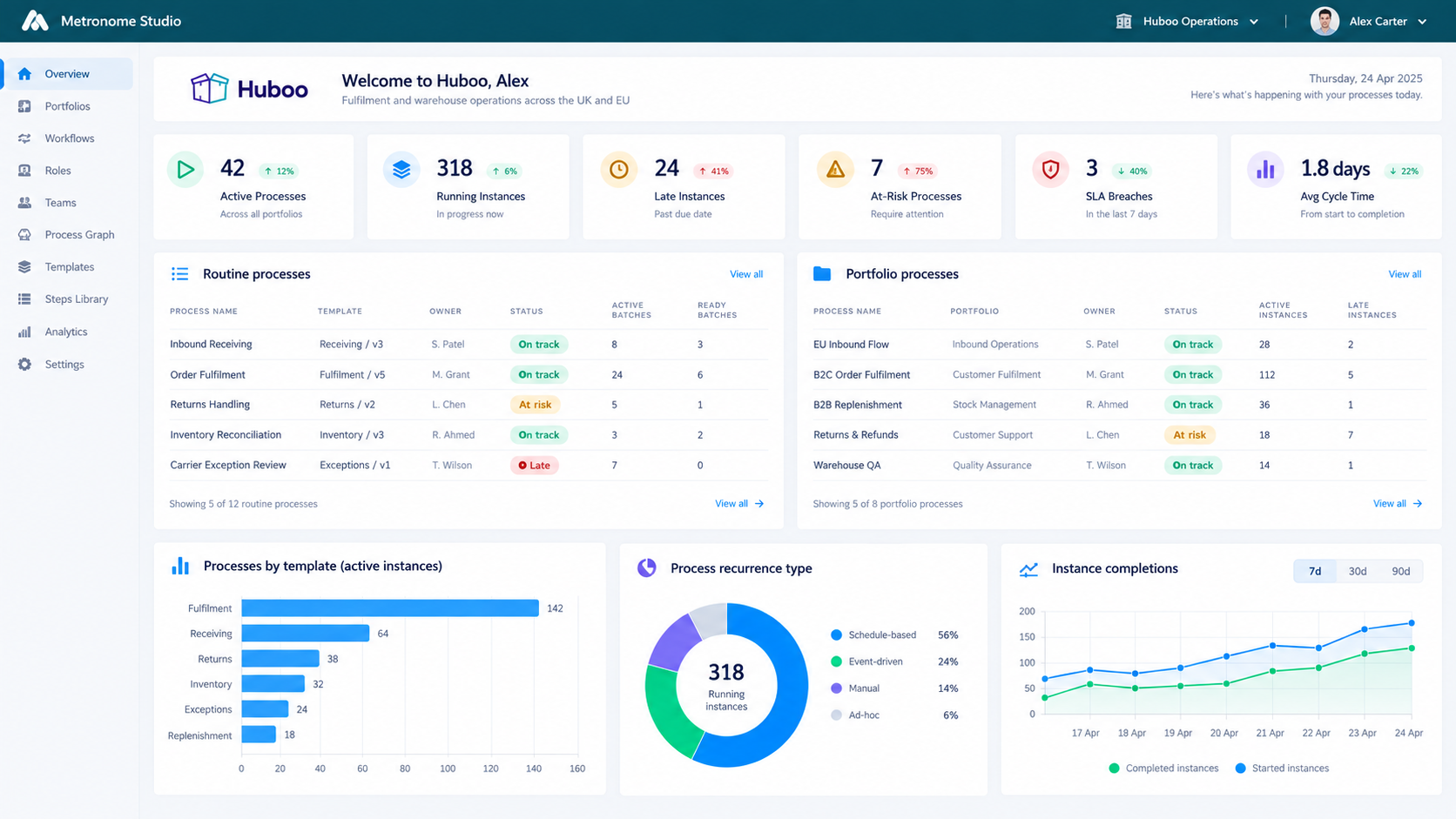Switch completions chart to 90d
The width and height of the screenshot is (1456, 819).
[1400, 571]
